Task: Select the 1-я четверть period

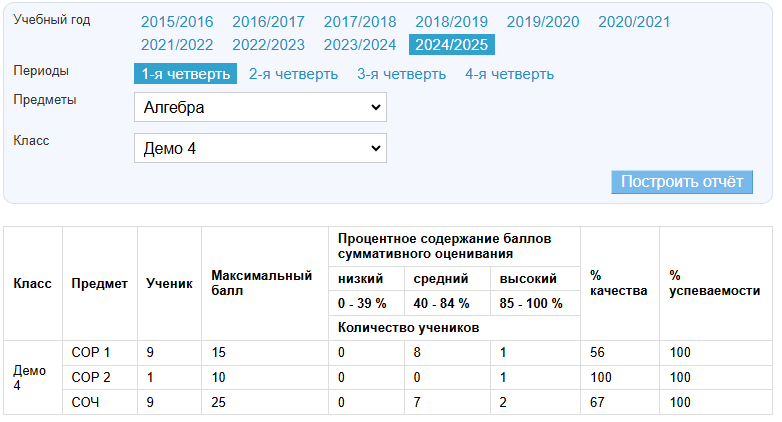Action: (185, 74)
